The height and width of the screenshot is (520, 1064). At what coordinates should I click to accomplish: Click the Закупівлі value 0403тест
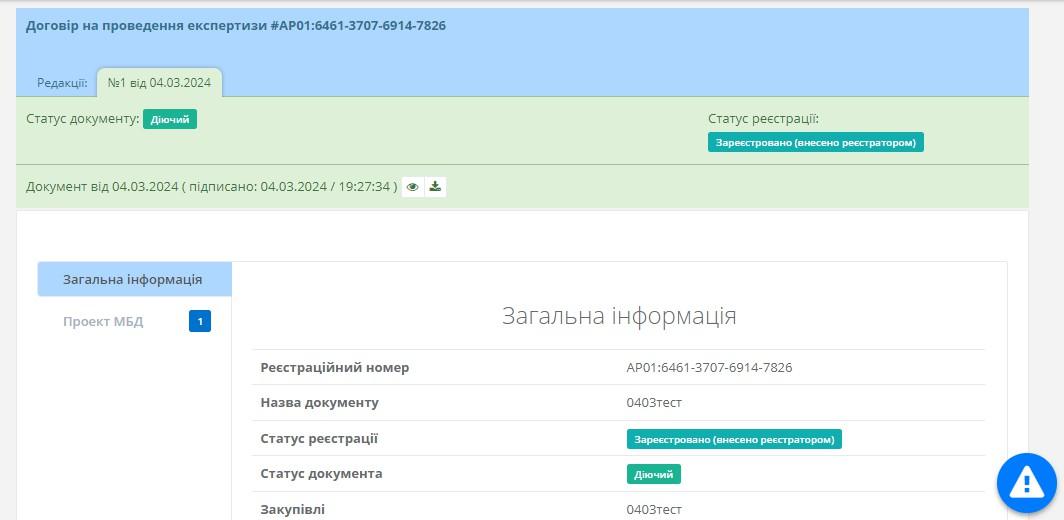click(654, 510)
